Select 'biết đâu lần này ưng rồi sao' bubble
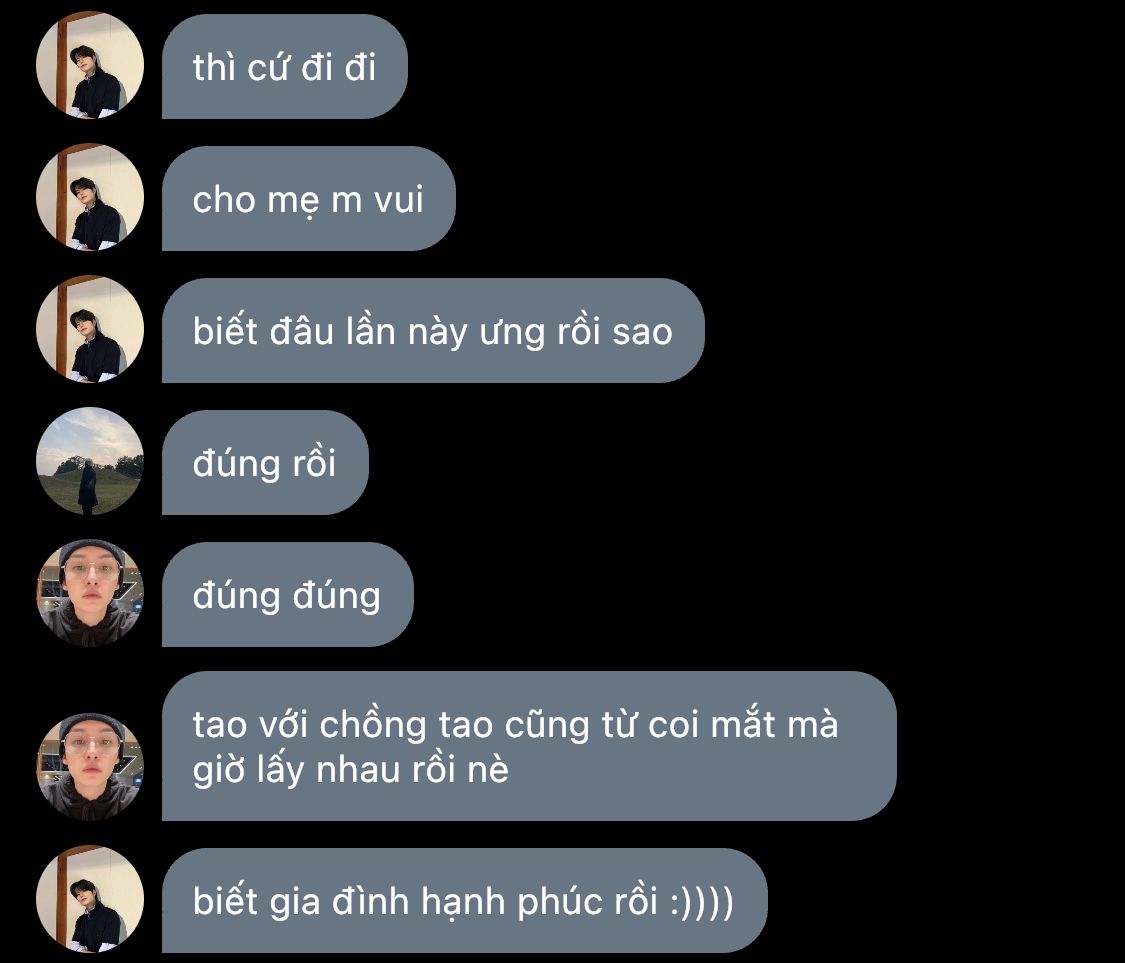The height and width of the screenshot is (963, 1125). [433, 331]
